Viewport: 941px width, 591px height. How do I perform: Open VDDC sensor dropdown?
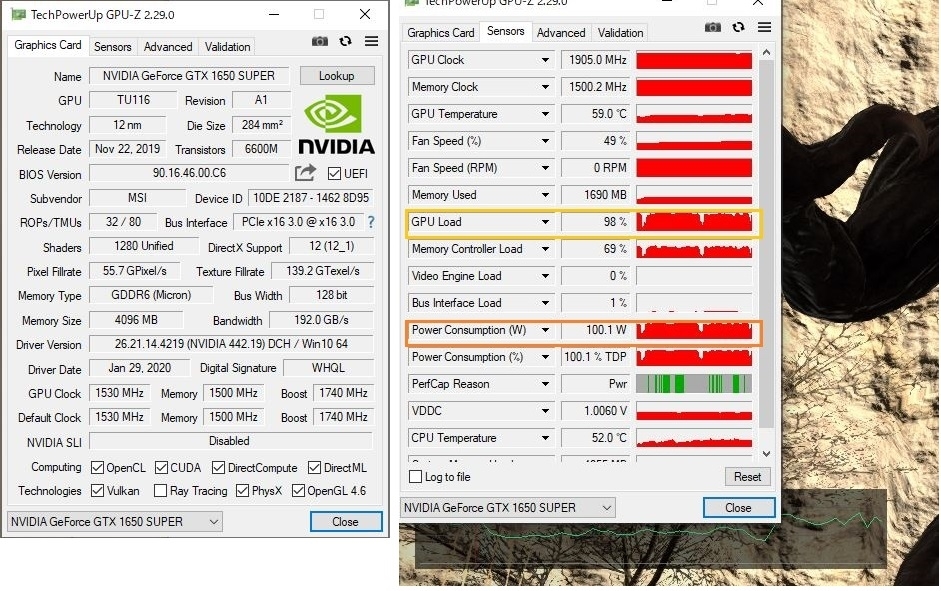545,411
